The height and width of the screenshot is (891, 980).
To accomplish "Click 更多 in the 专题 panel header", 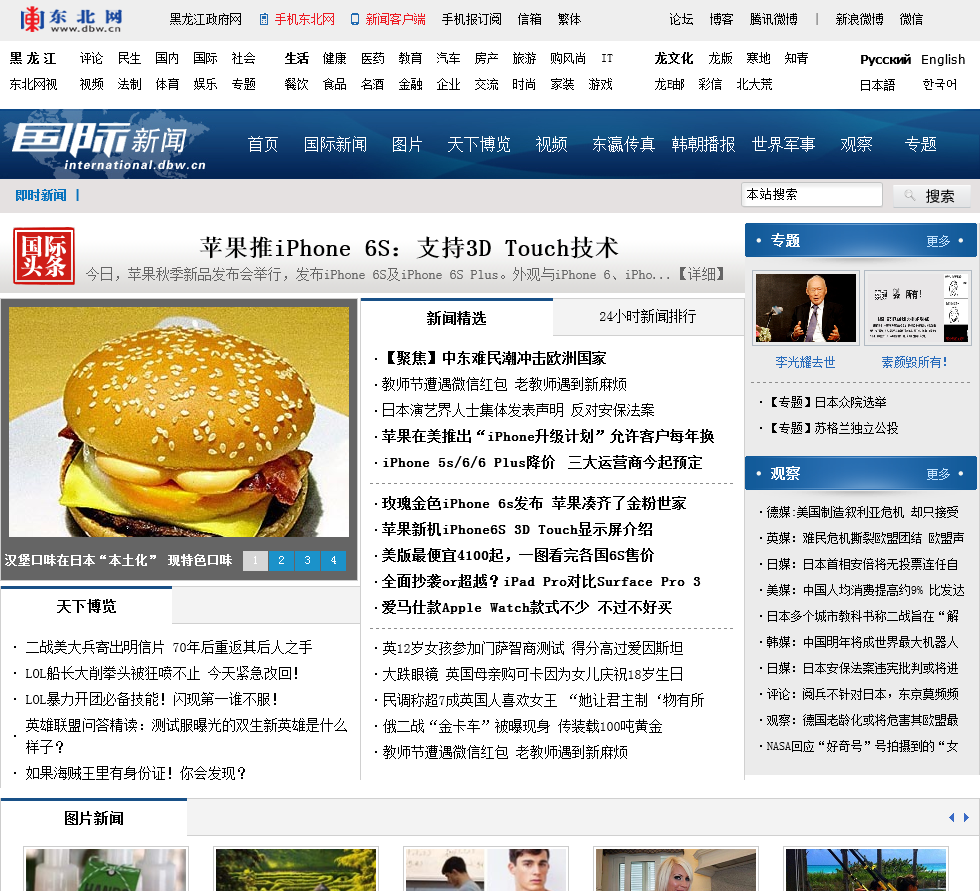I will pyautogui.click(x=938, y=241).
